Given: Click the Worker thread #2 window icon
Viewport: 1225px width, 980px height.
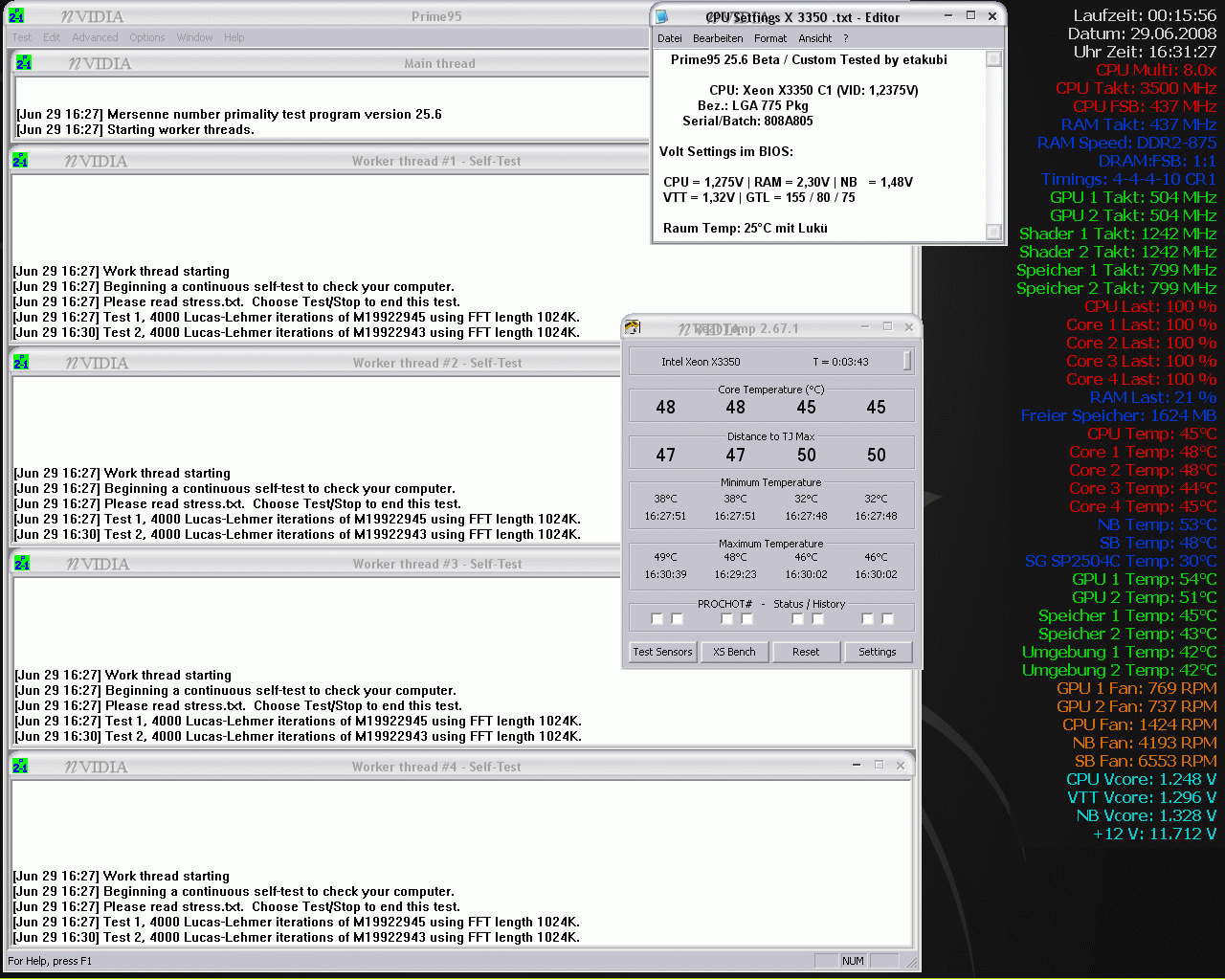Looking at the screenshot, I should click(x=21, y=363).
